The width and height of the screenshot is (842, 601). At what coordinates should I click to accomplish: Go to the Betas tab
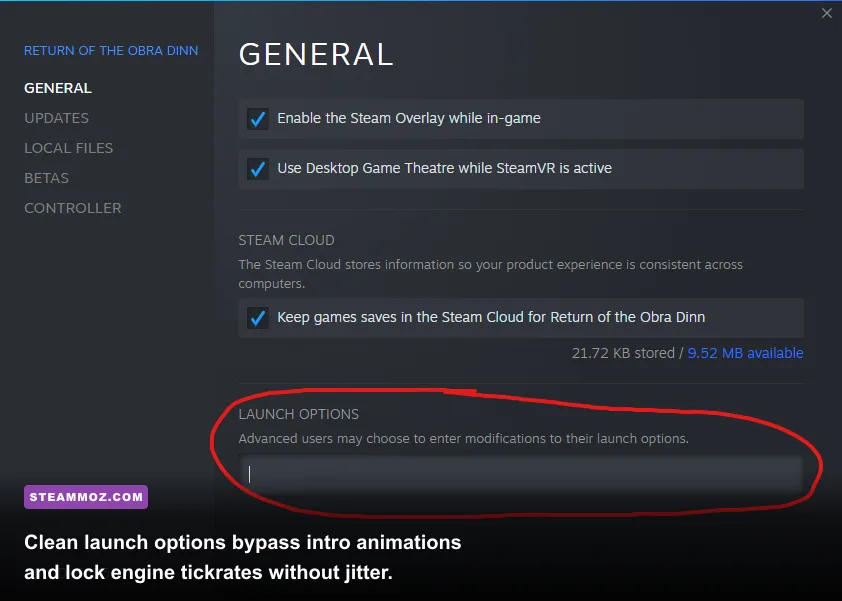pos(46,178)
